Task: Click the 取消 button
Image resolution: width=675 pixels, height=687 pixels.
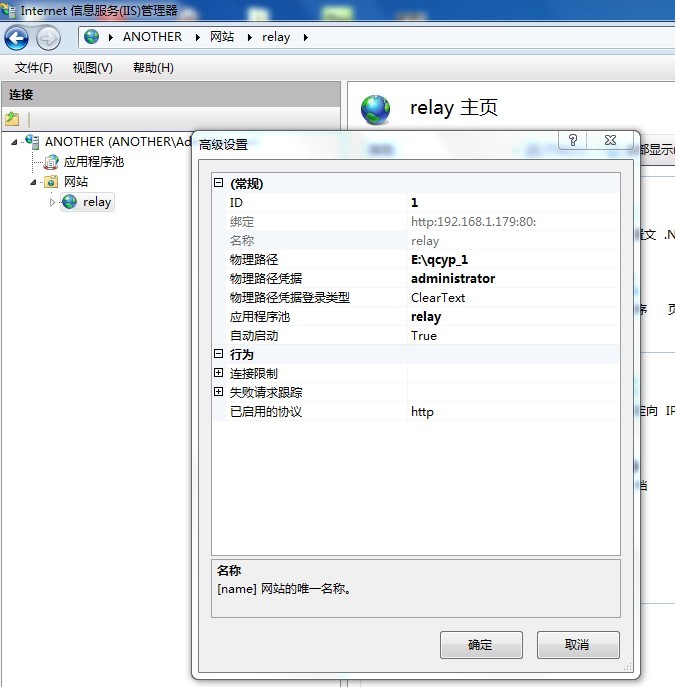Action: pyautogui.click(x=577, y=645)
